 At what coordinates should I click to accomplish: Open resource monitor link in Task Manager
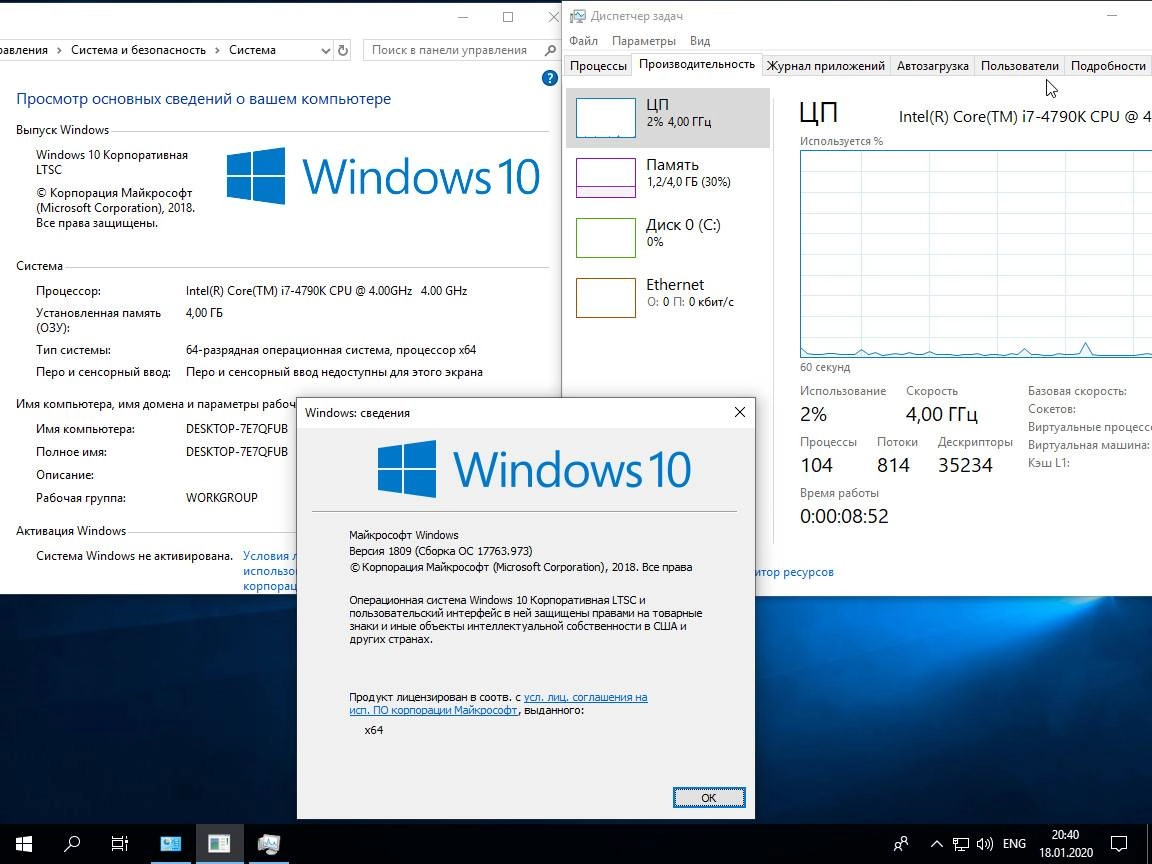[794, 572]
